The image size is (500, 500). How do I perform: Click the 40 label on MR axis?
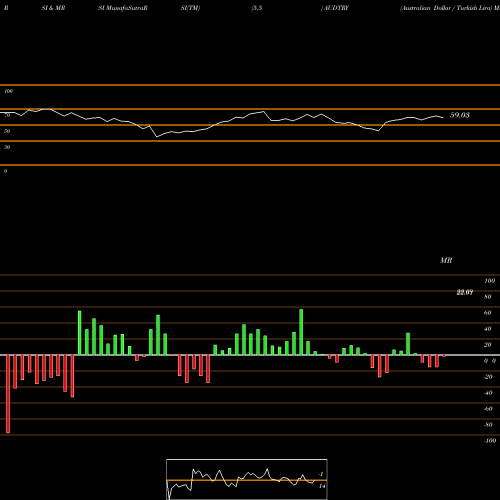click(488, 329)
